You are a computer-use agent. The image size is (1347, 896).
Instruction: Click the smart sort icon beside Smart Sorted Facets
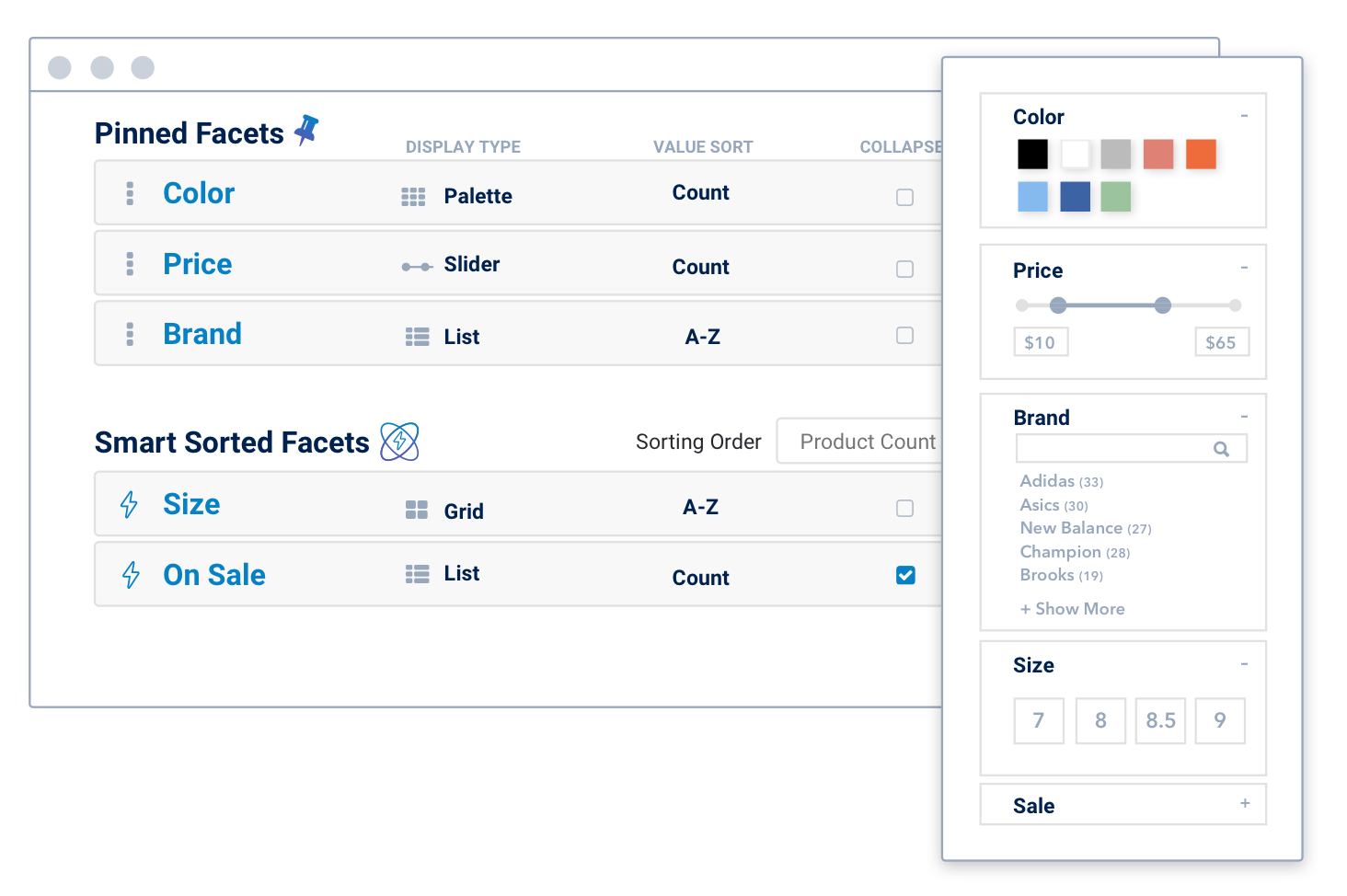click(x=399, y=442)
